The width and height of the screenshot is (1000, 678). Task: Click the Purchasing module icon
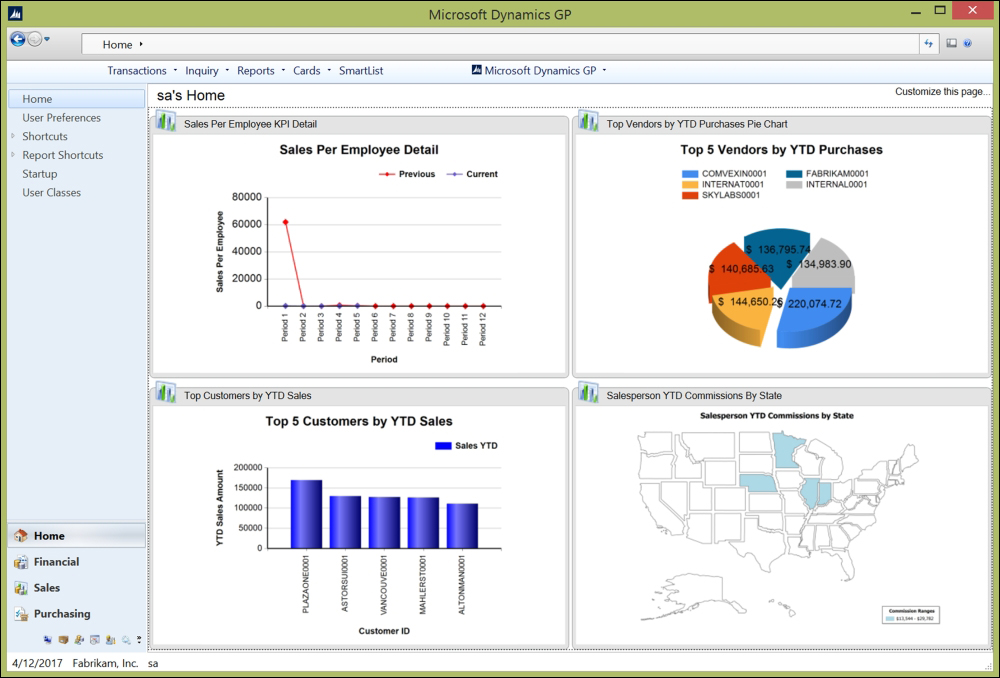[x=21, y=614]
